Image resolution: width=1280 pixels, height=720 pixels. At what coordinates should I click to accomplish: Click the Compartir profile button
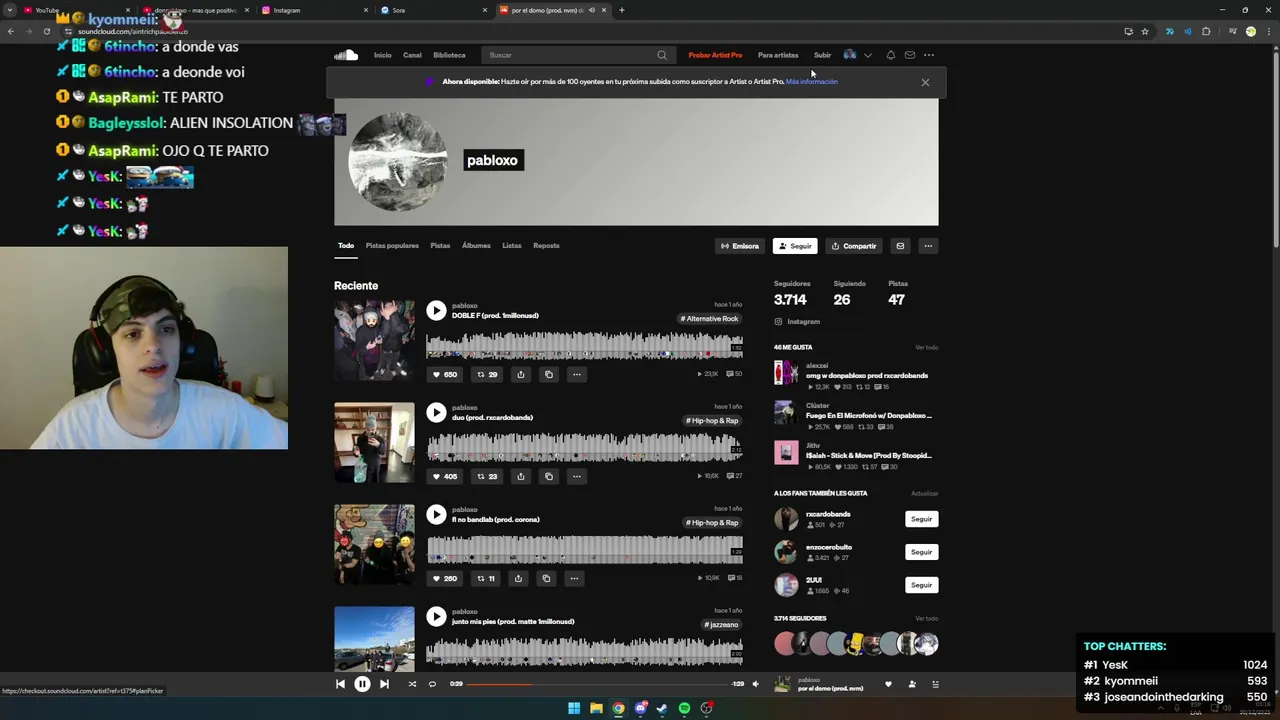click(x=853, y=246)
